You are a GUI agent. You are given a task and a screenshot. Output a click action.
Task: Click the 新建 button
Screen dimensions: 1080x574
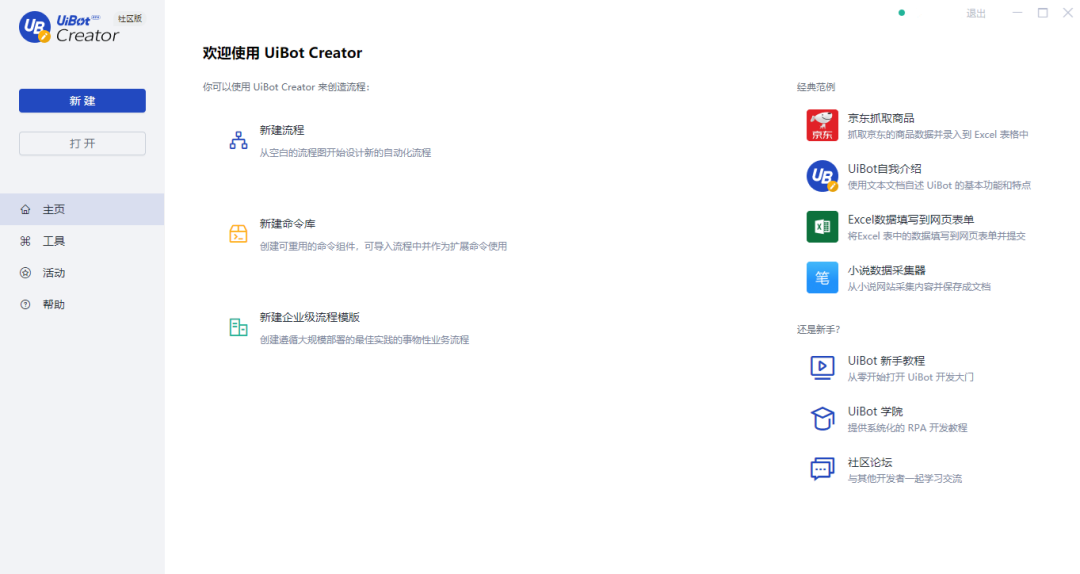coord(82,101)
